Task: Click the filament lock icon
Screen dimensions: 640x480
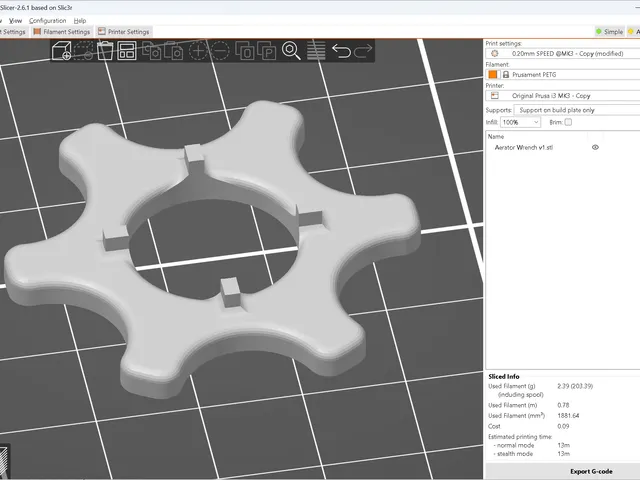Action: pos(506,75)
